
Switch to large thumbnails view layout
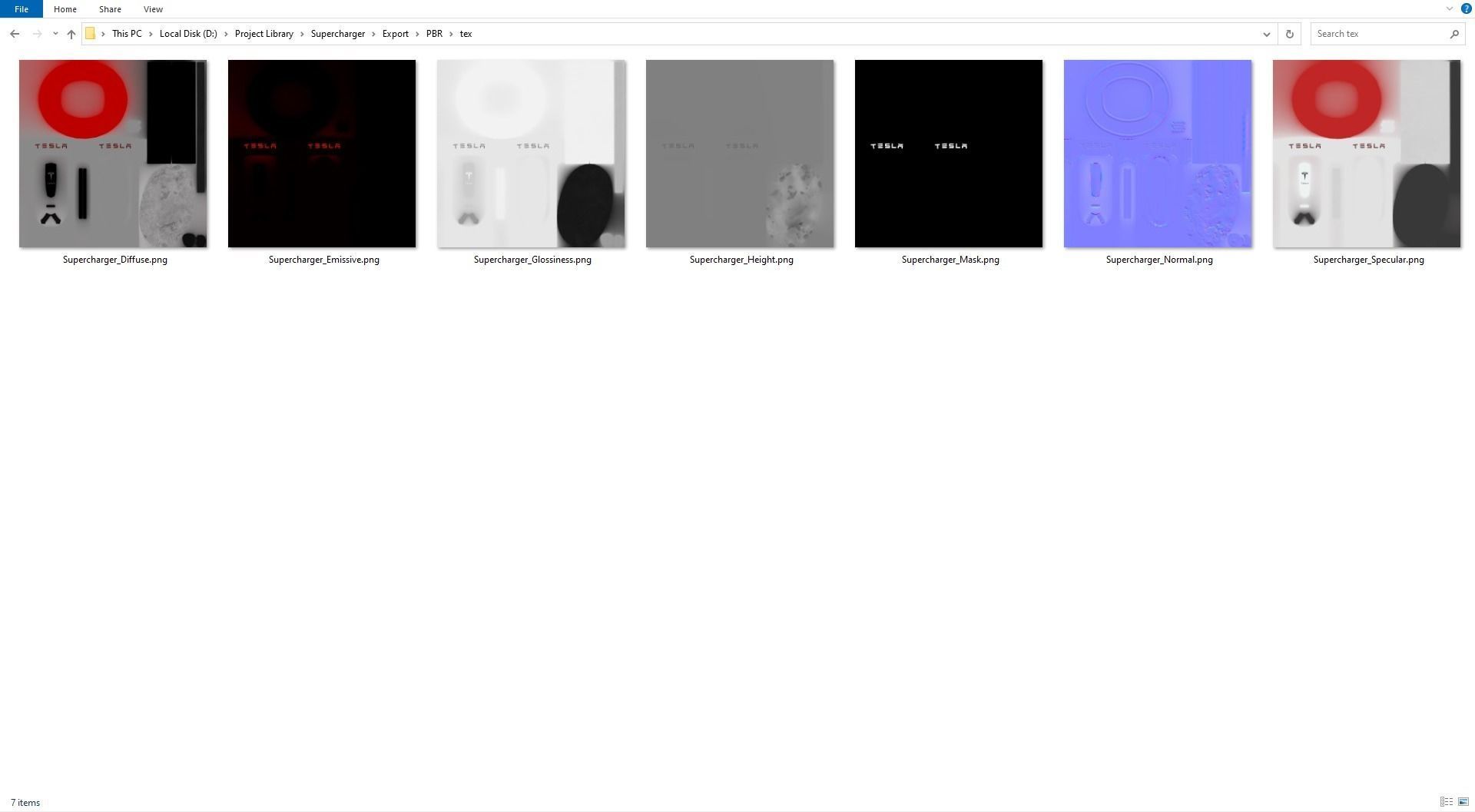click(1463, 802)
